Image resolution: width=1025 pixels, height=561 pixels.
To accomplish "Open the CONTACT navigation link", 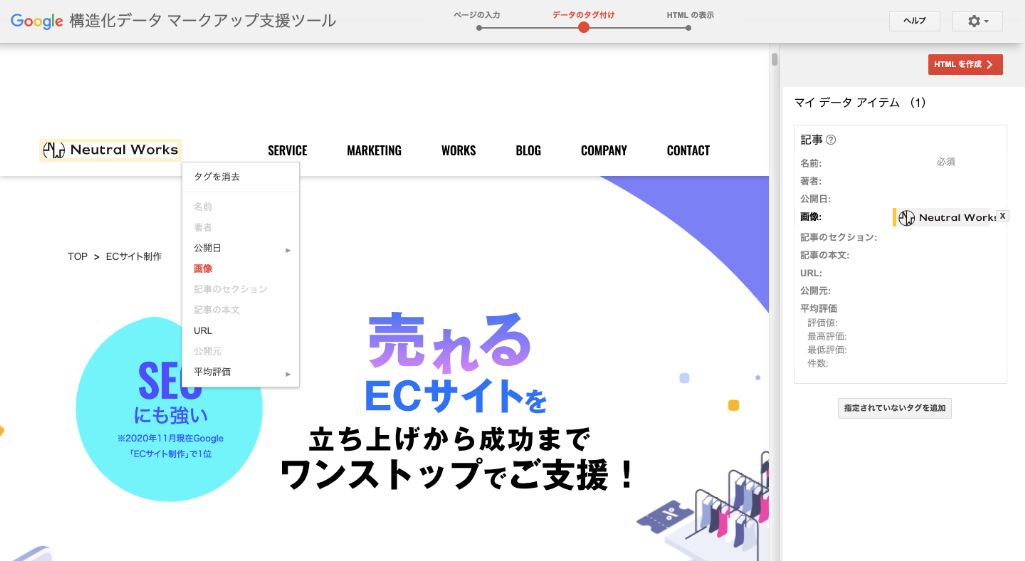I will click(688, 150).
